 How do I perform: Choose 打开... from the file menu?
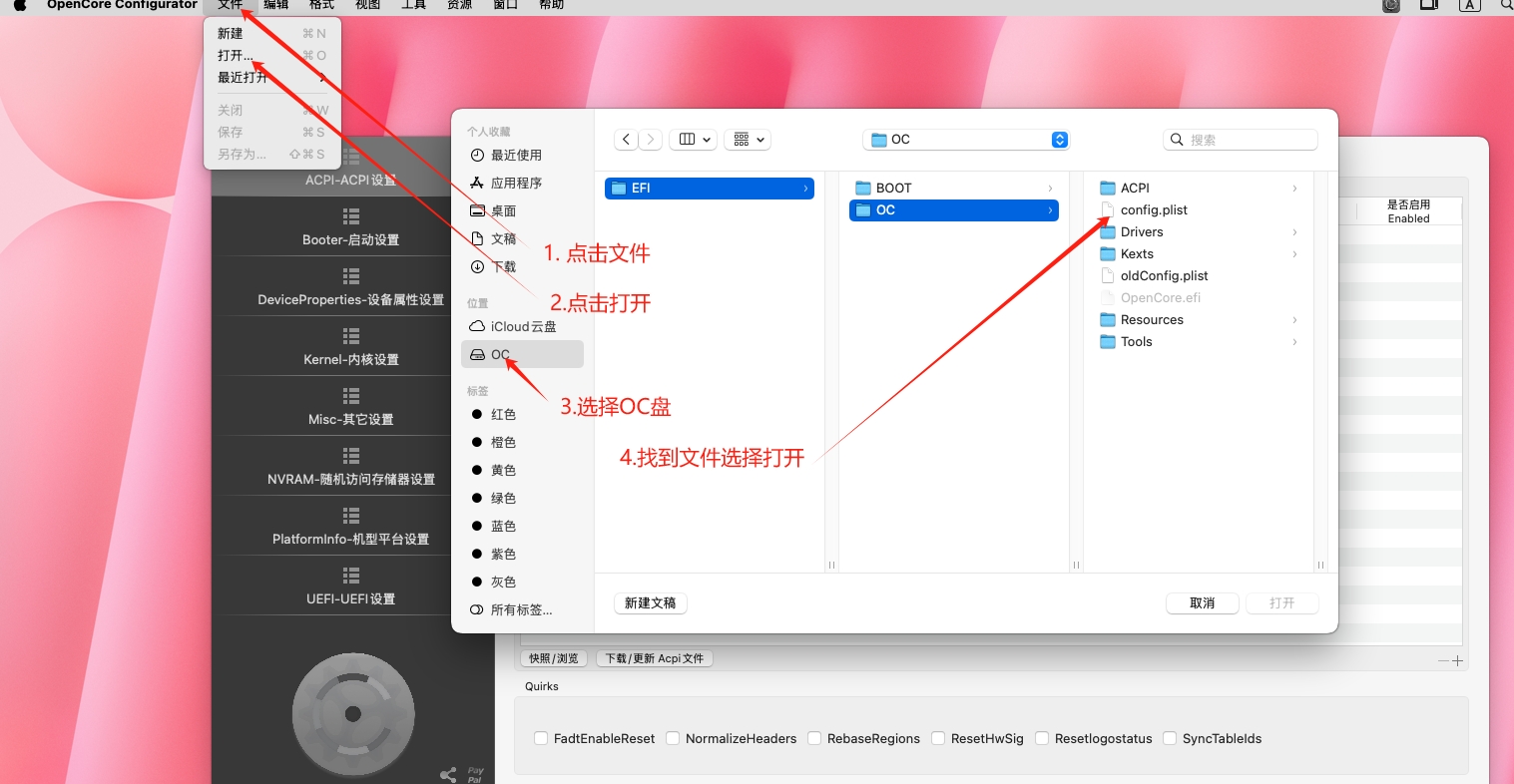(x=272, y=55)
